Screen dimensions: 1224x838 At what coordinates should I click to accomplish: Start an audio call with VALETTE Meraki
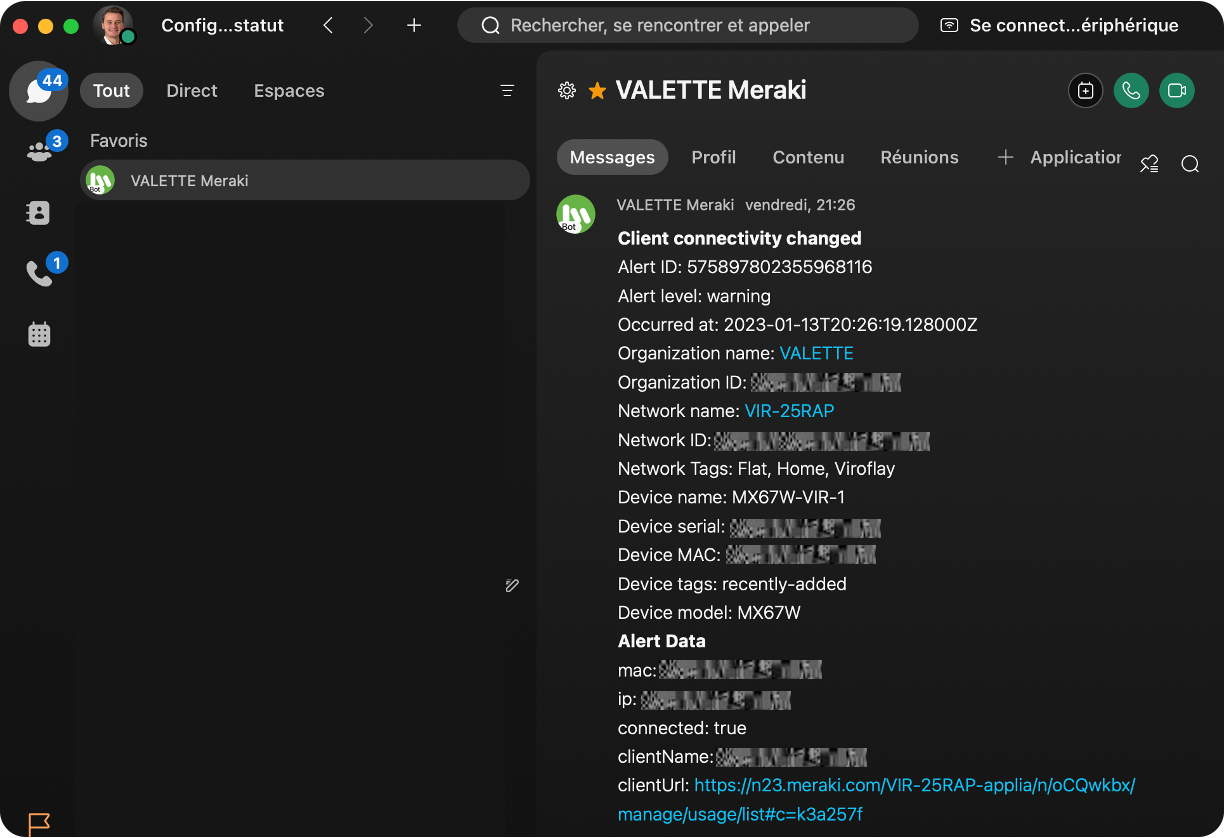[1131, 90]
